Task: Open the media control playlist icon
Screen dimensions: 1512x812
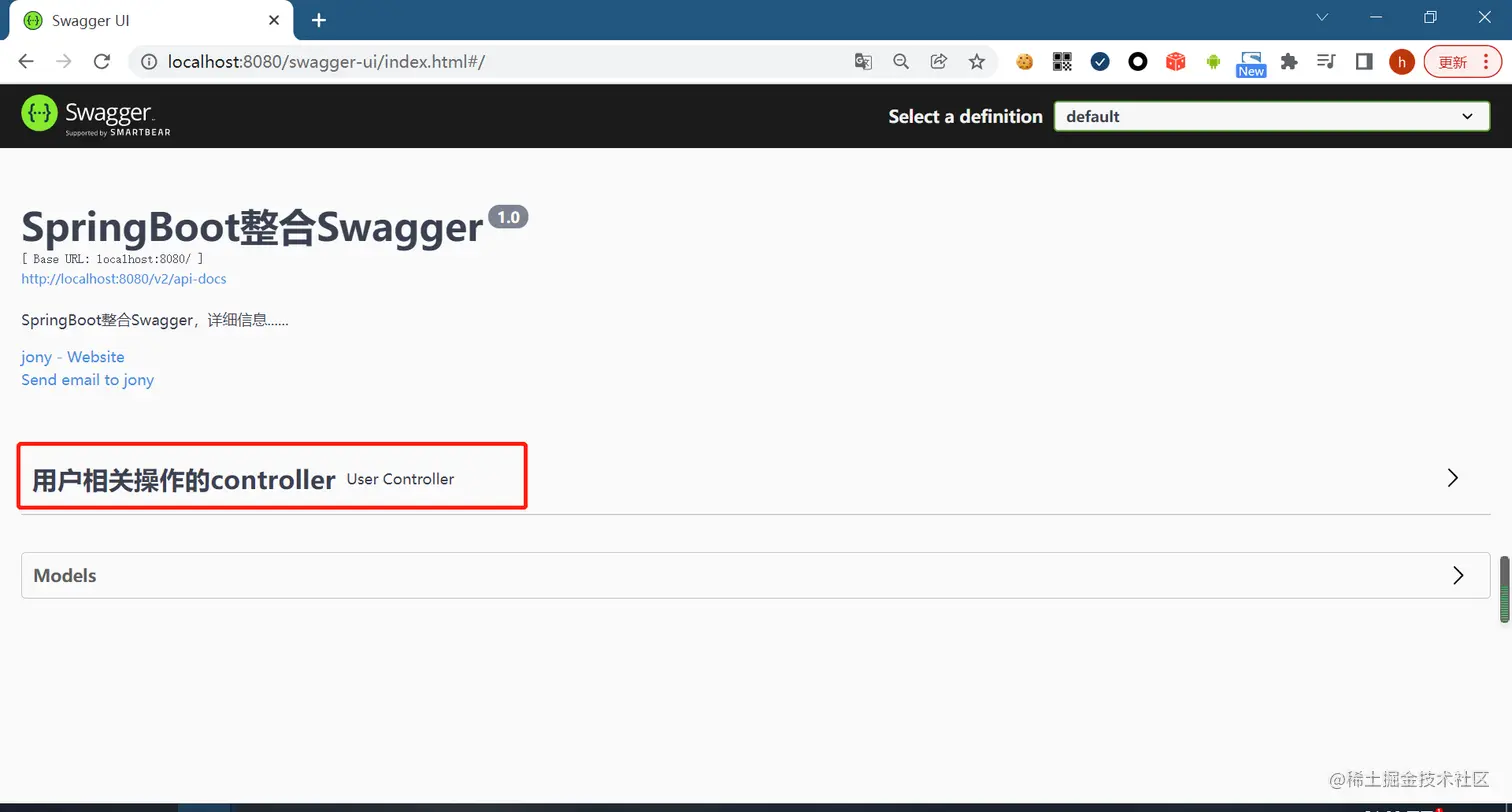Action: click(1326, 62)
